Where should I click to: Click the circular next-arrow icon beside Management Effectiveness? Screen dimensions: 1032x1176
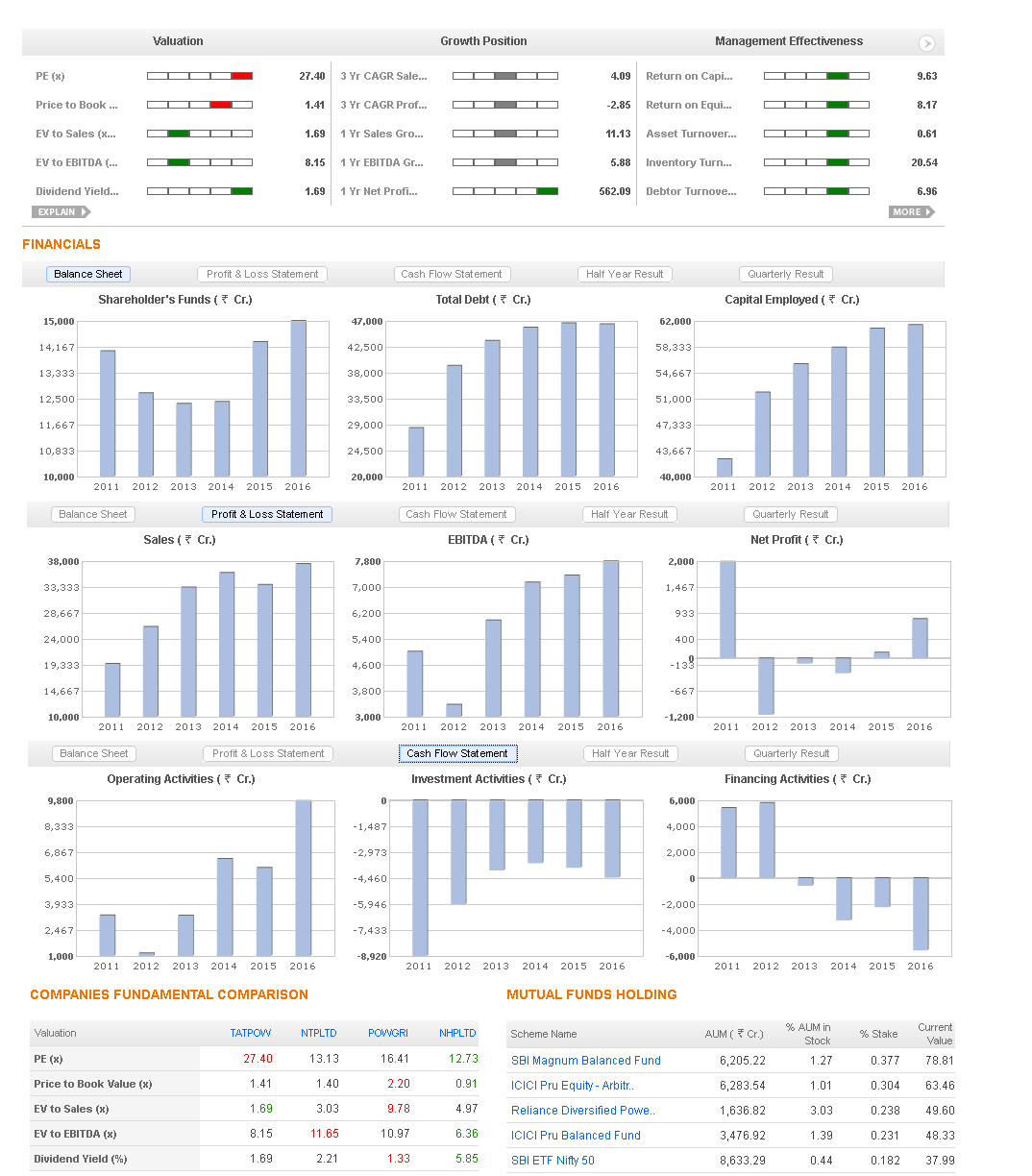pyautogui.click(x=926, y=43)
